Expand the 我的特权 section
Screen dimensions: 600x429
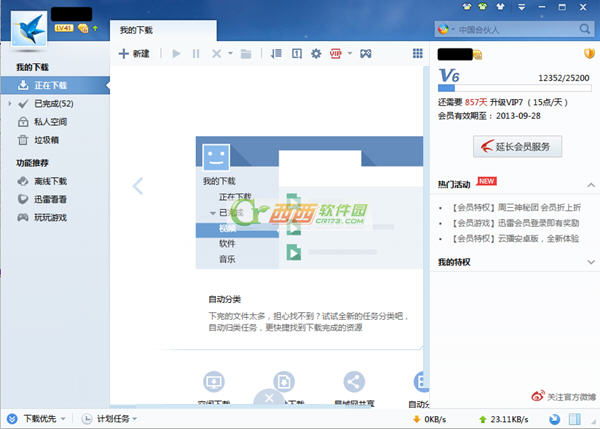[x=591, y=262]
